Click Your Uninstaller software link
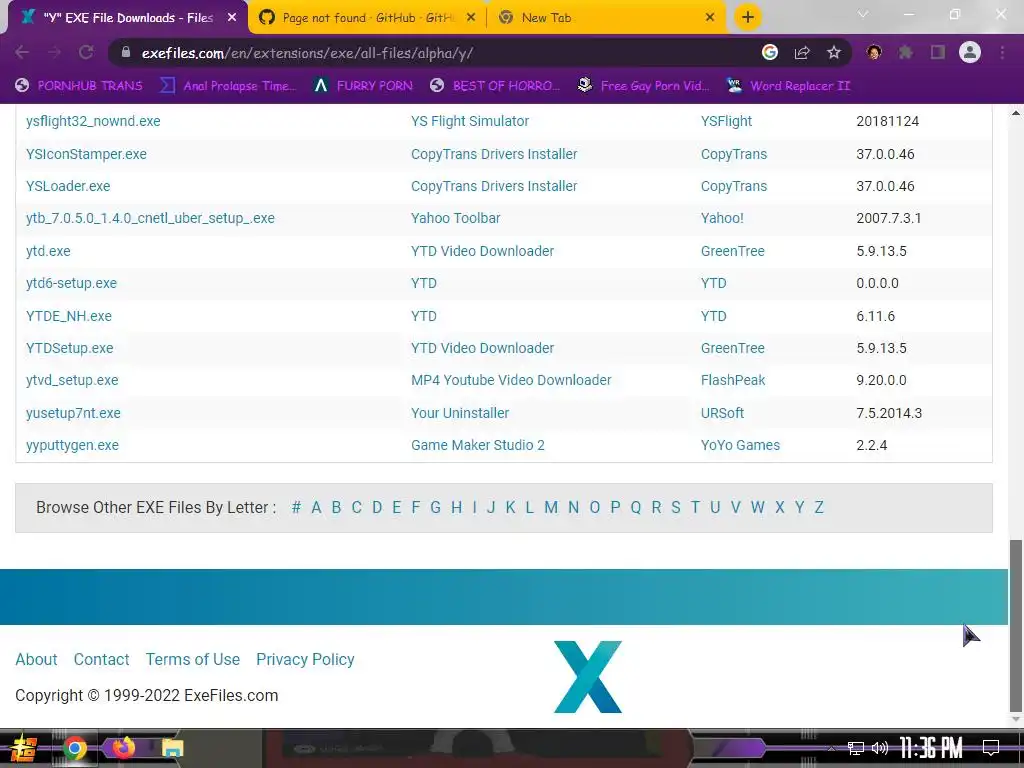Image resolution: width=1024 pixels, height=768 pixels. click(x=460, y=413)
